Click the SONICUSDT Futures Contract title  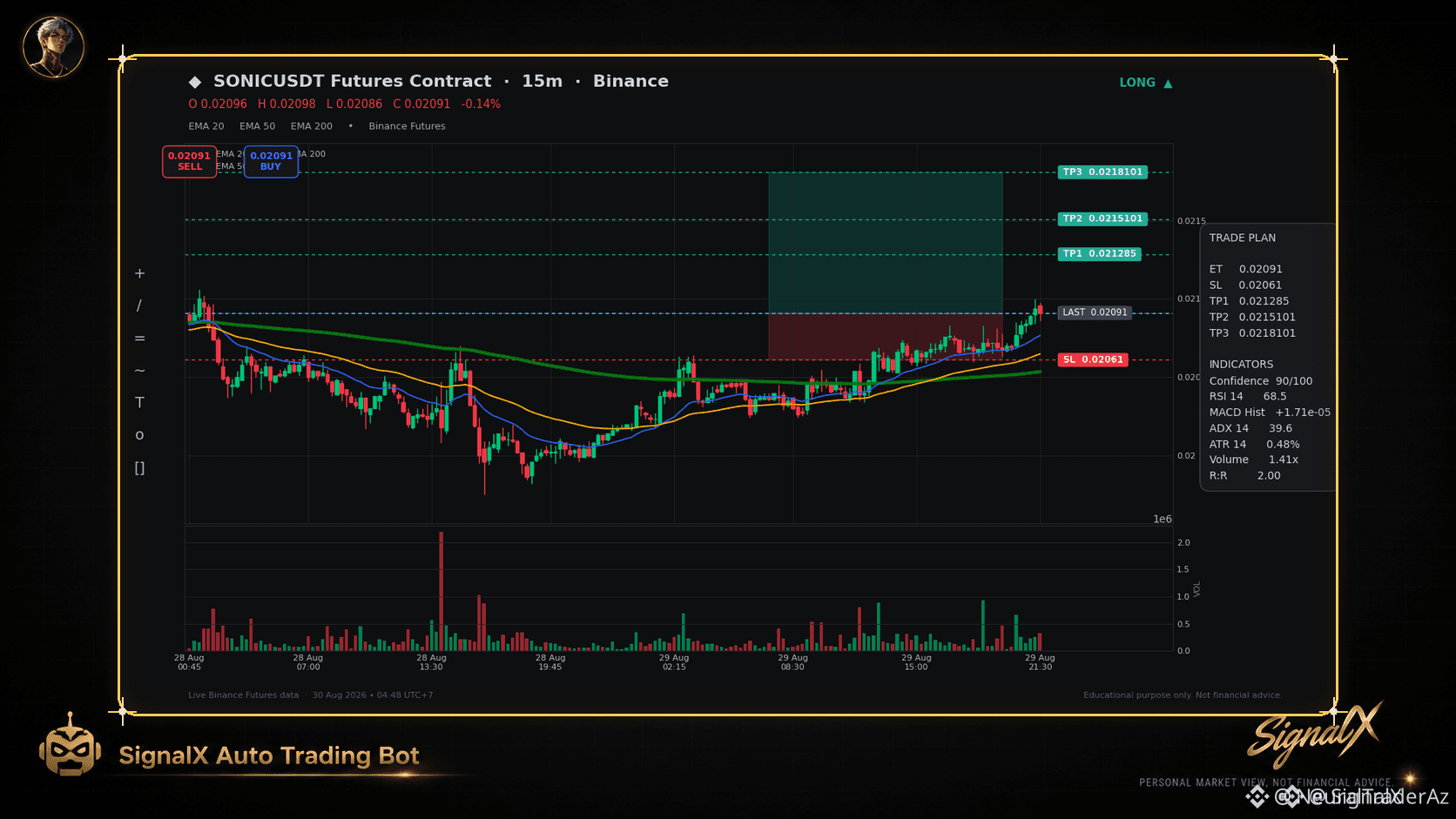pos(353,81)
